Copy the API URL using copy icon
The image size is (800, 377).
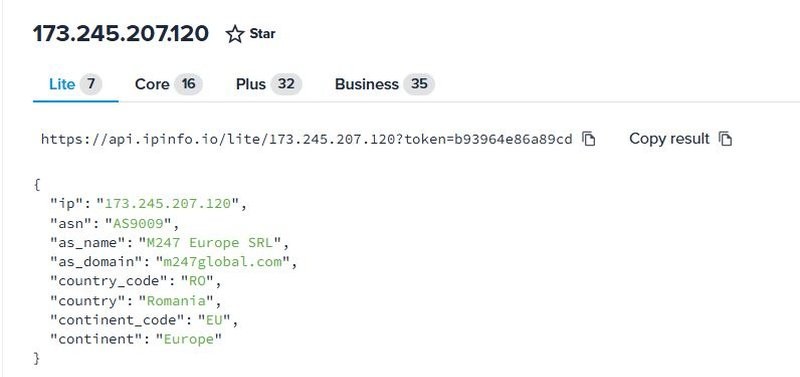589,139
